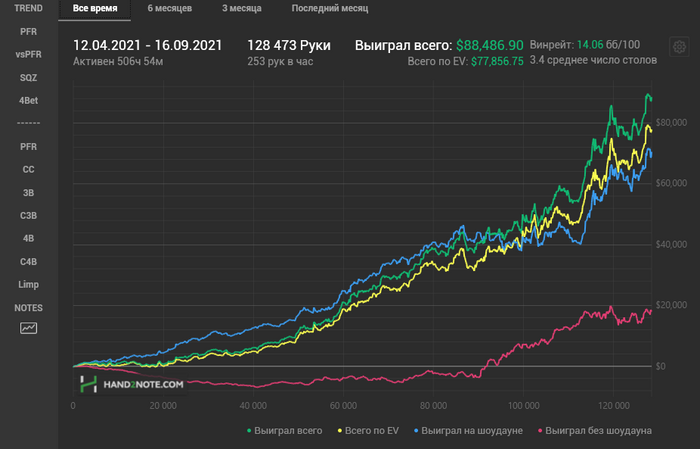Switch to the 6 месяцев tab
Viewport: 700px width, 449px height.
point(170,8)
